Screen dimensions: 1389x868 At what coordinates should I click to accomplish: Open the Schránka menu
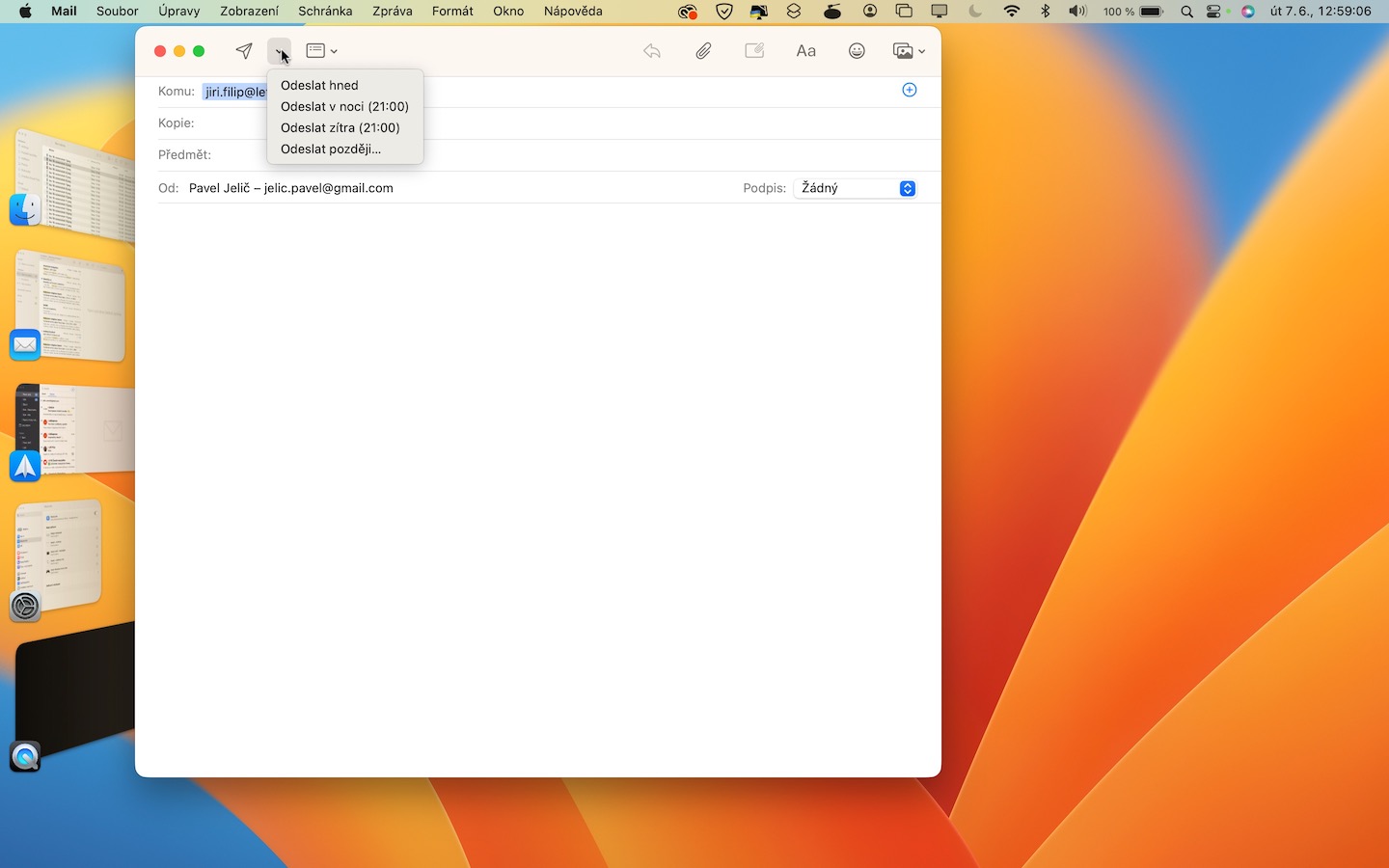pos(325,12)
